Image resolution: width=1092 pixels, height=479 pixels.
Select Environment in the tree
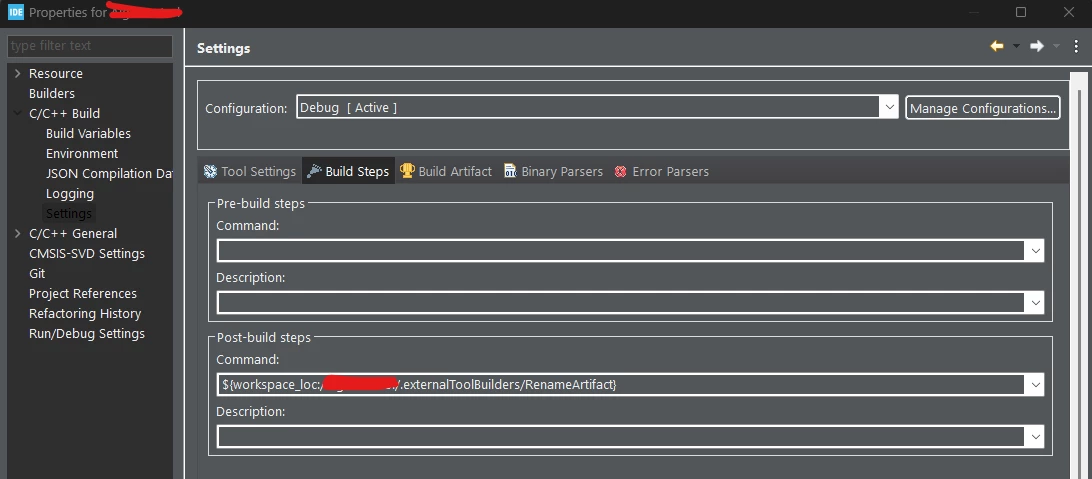point(82,153)
